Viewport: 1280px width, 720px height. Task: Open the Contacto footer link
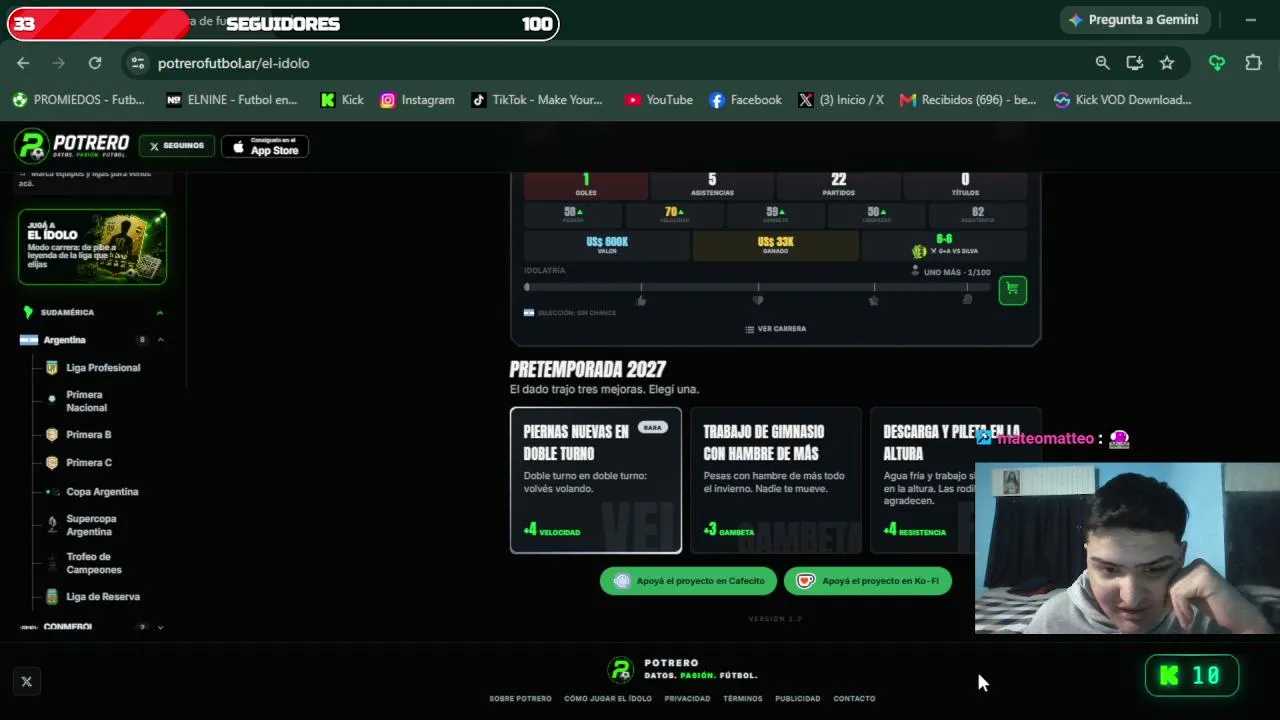coord(855,699)
